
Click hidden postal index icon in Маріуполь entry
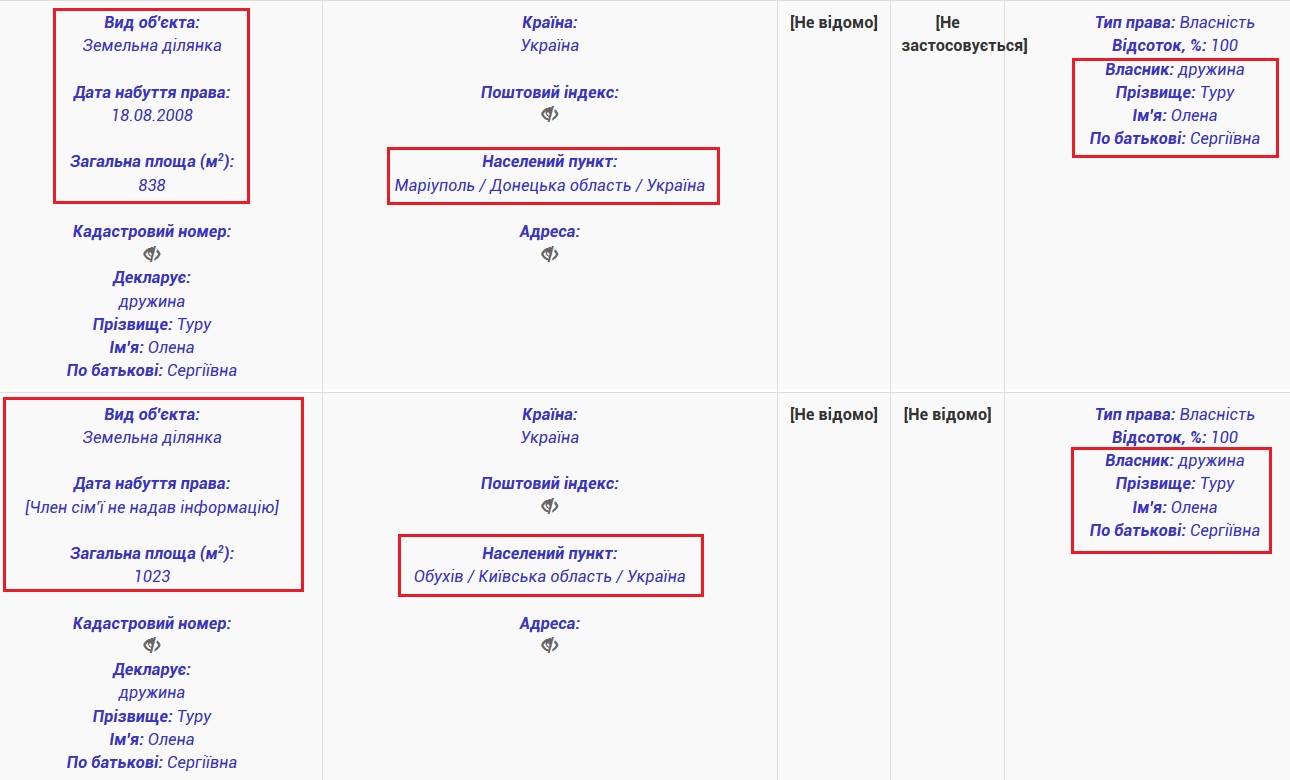click(549, 115)
